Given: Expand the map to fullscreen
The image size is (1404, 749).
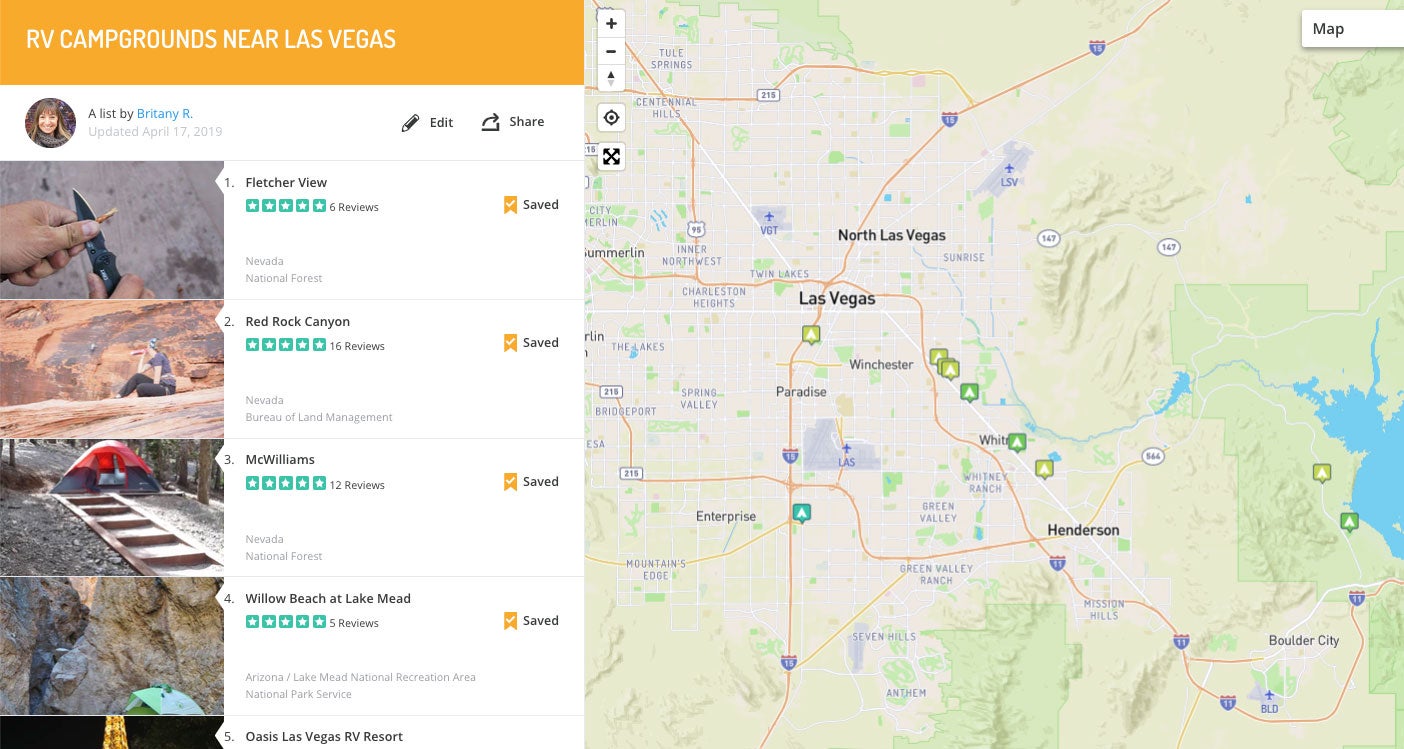Looking at the screenshot, I should [x=611, y=156].
